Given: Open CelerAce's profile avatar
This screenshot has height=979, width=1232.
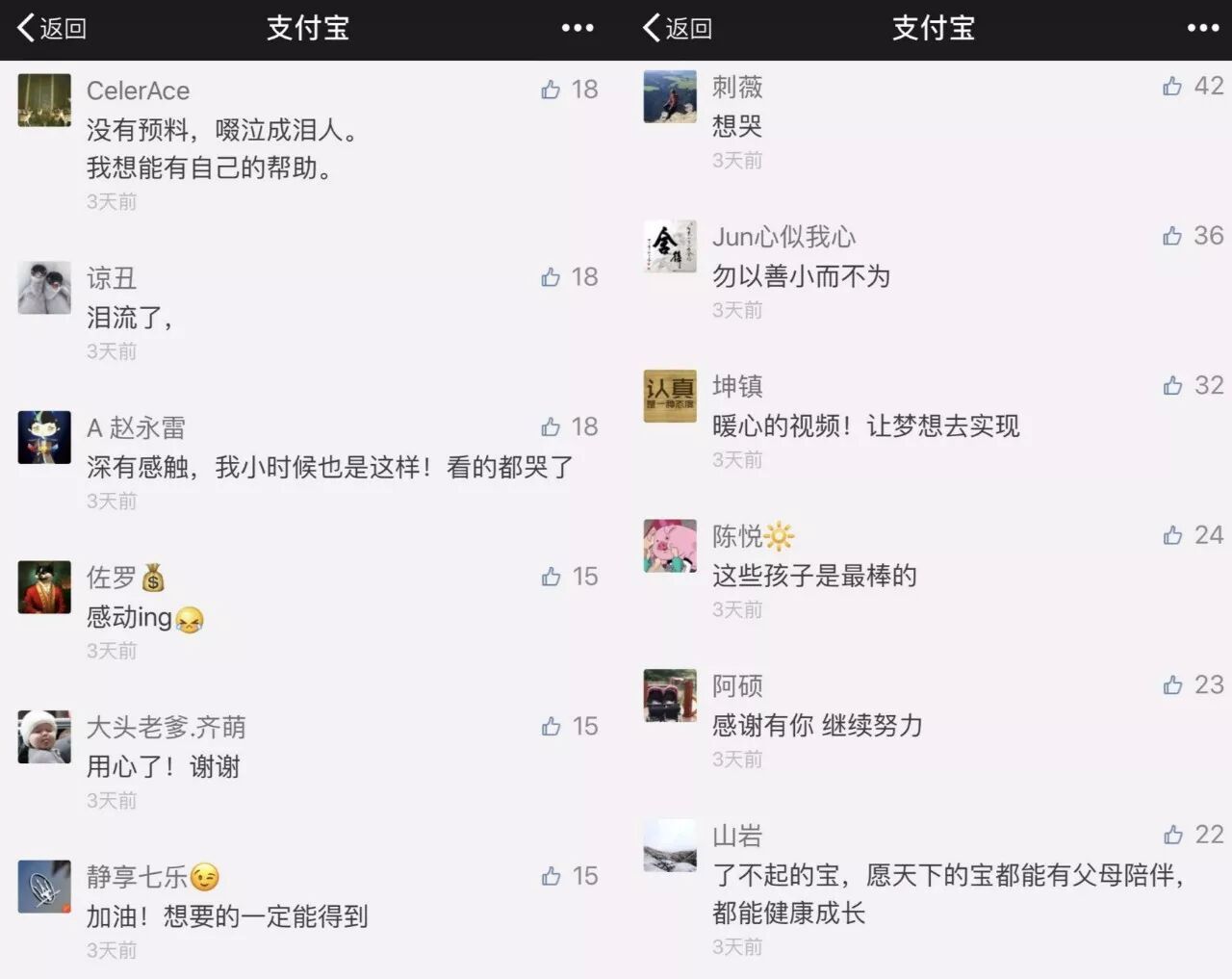Looking at the screenshot, I should 44,100.
